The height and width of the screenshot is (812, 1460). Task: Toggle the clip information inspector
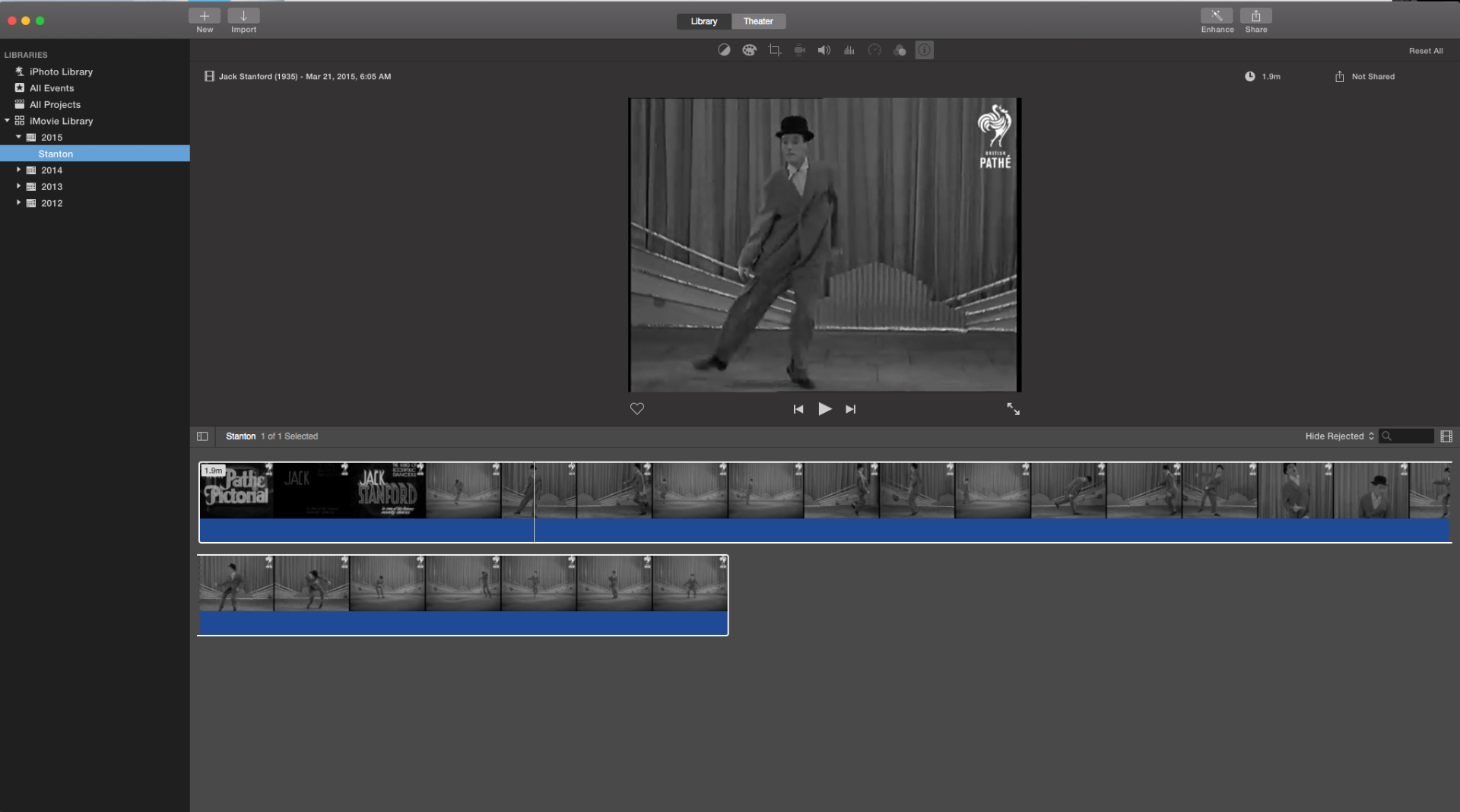coord(924,50)
